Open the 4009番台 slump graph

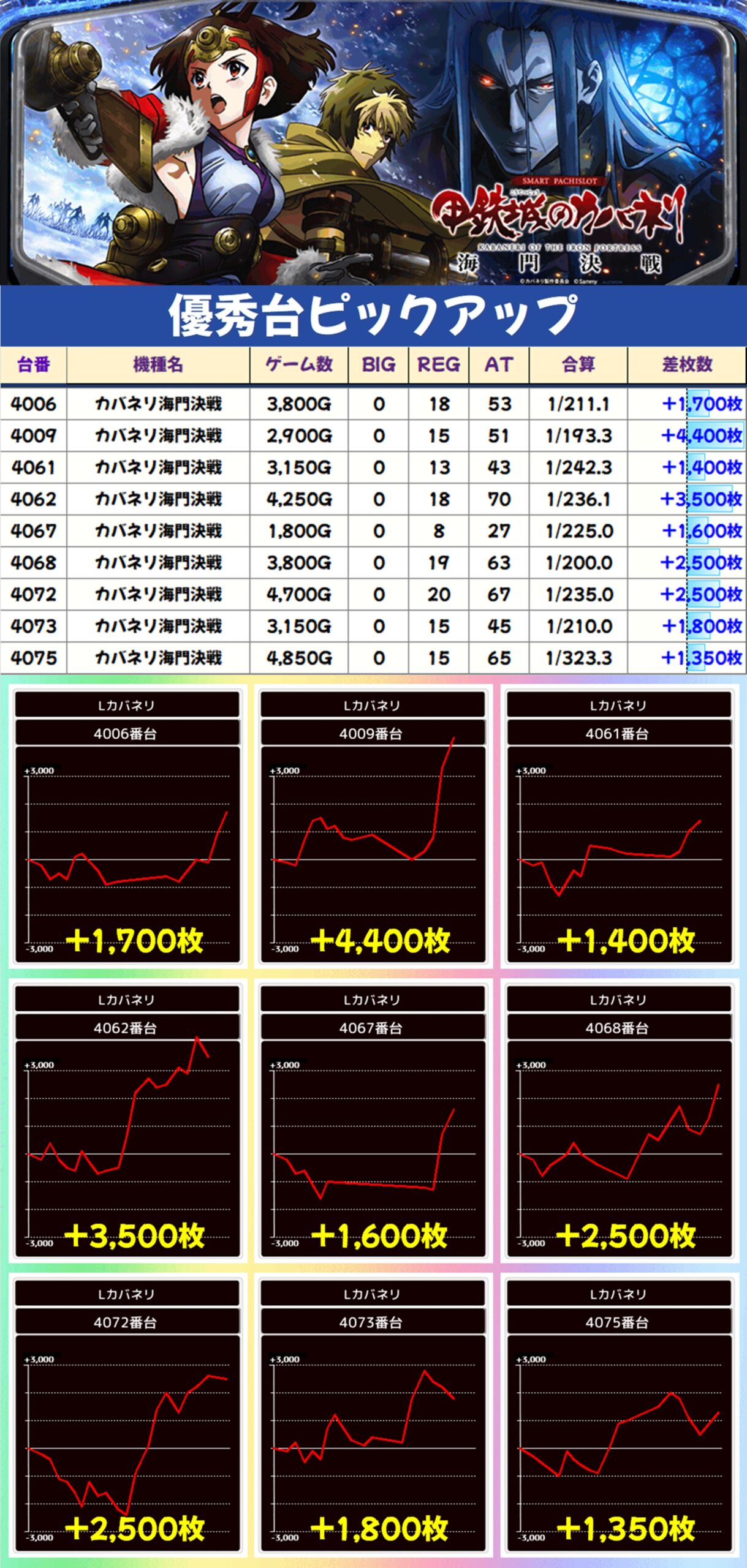click(373, 854)
